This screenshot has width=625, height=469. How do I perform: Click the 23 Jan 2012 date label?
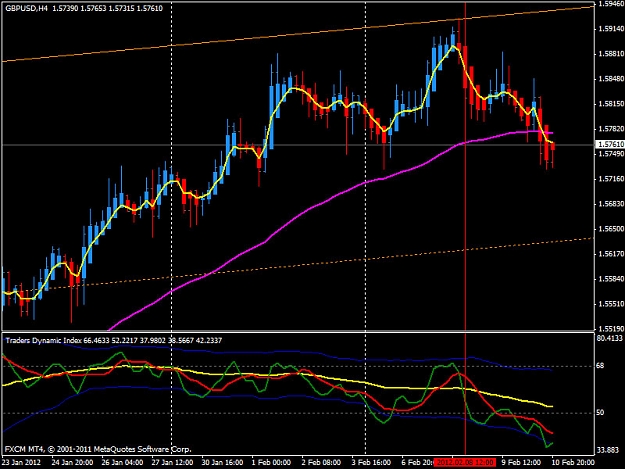21,463
